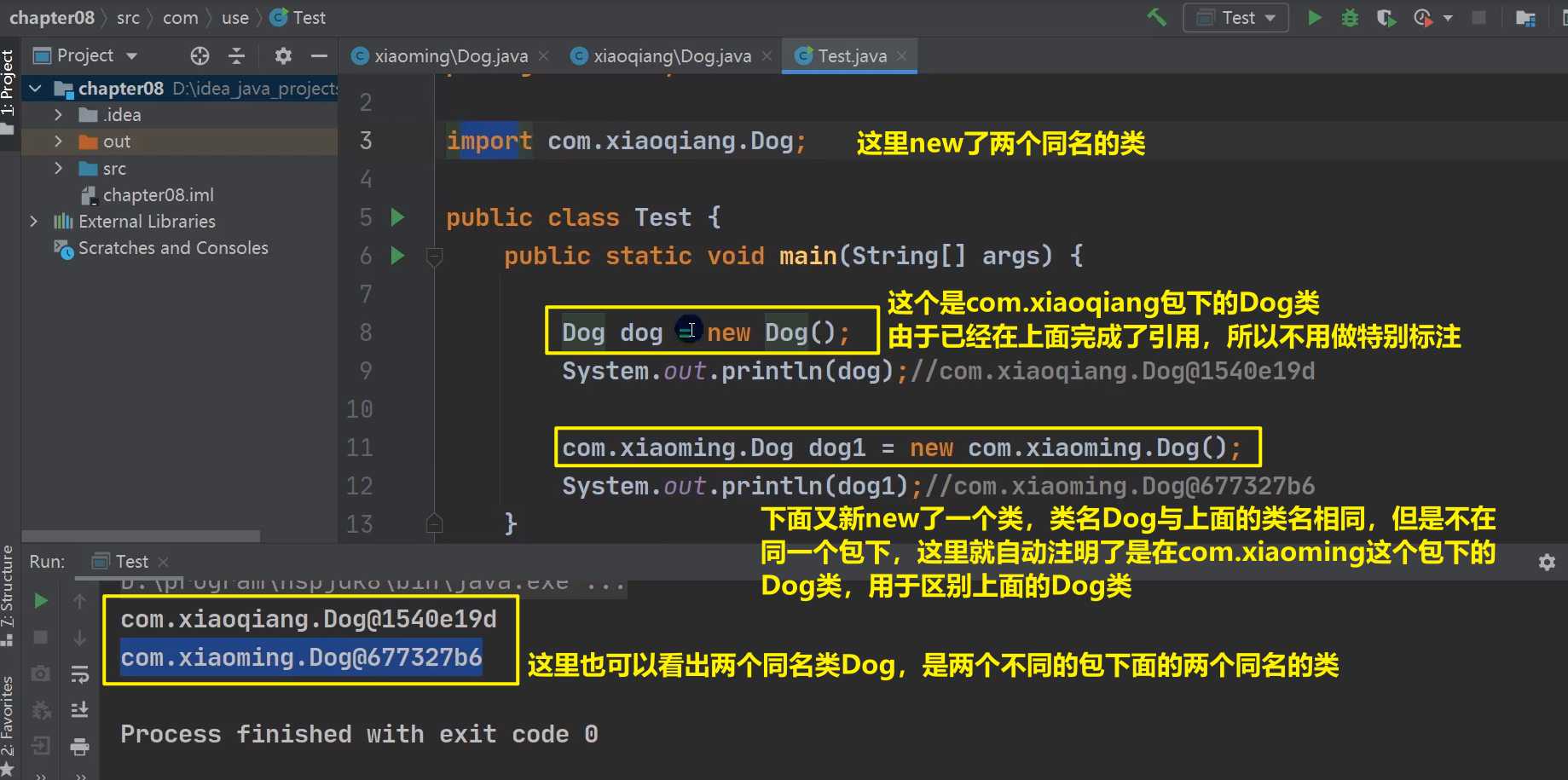
Task: Click console line com.xiaoming.Dog@677327b6
Action: [301, 657]
